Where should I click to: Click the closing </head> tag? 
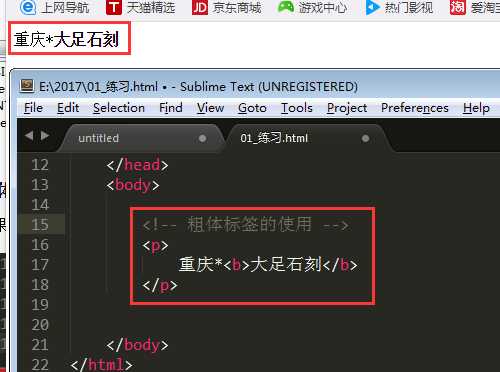137,165
